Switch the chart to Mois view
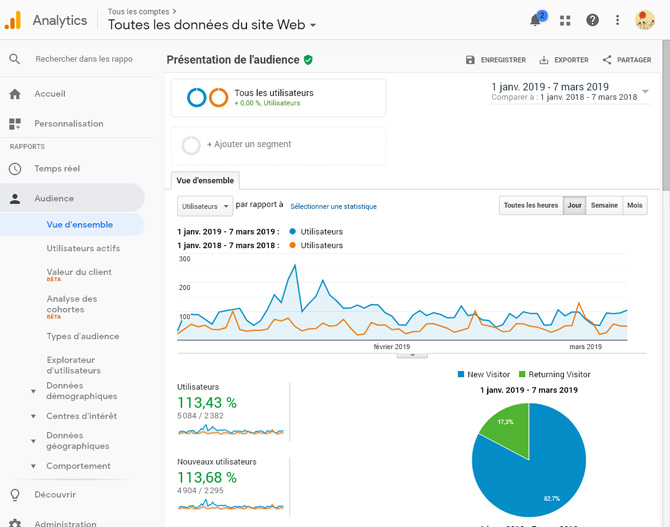 coord(635,205)
